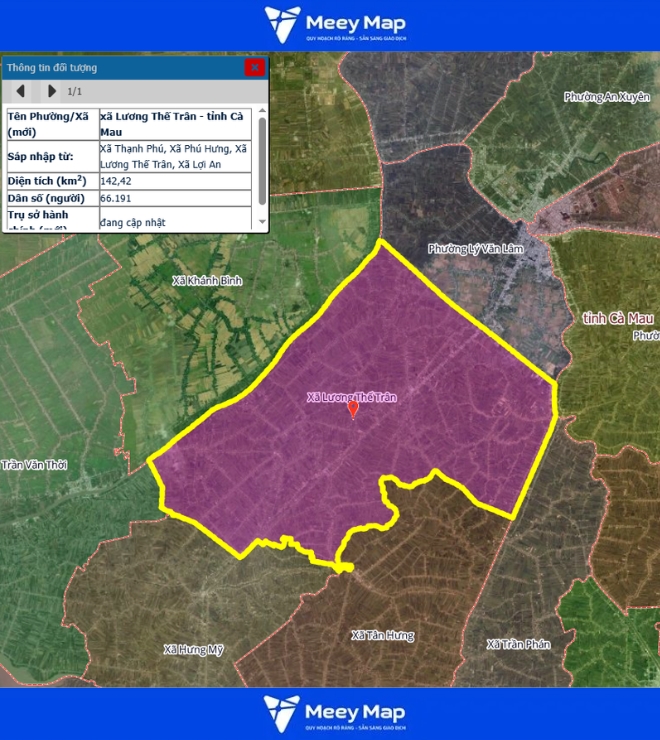
Task: Click the previous record arrow in info panel
Action: (x=20, y=91)
